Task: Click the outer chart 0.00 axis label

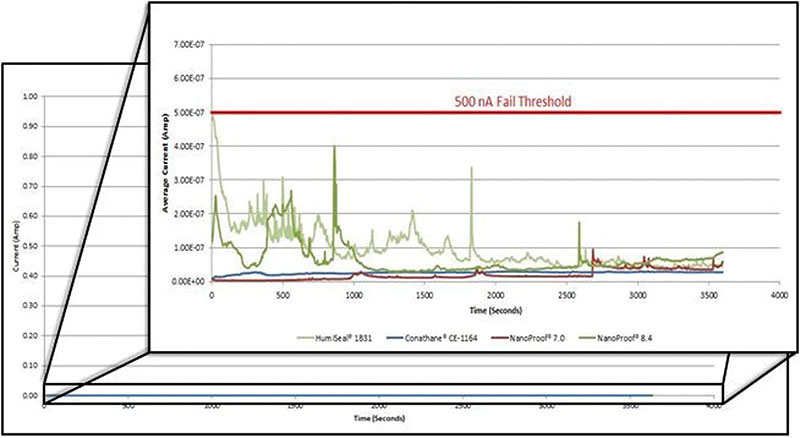Action: coord(31,396)
